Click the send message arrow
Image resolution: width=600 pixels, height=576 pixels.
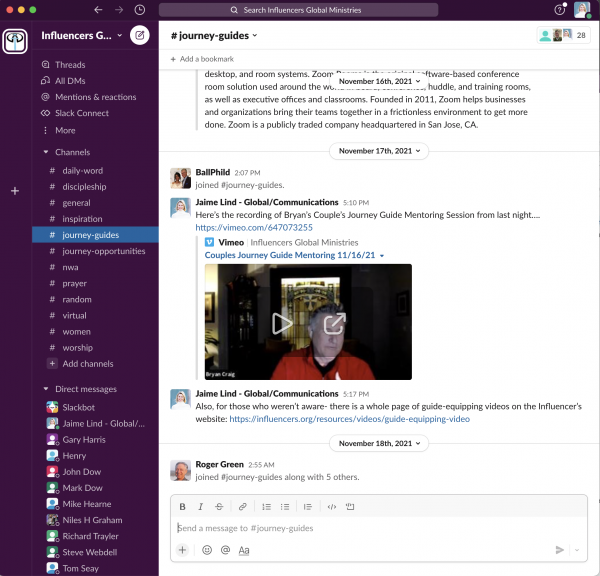tap(559, 550)
